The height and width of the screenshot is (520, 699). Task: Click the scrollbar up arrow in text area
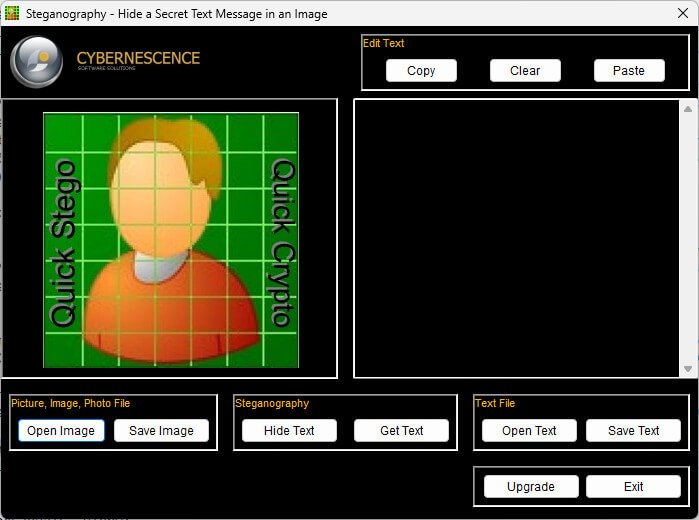tap(688, 109)
